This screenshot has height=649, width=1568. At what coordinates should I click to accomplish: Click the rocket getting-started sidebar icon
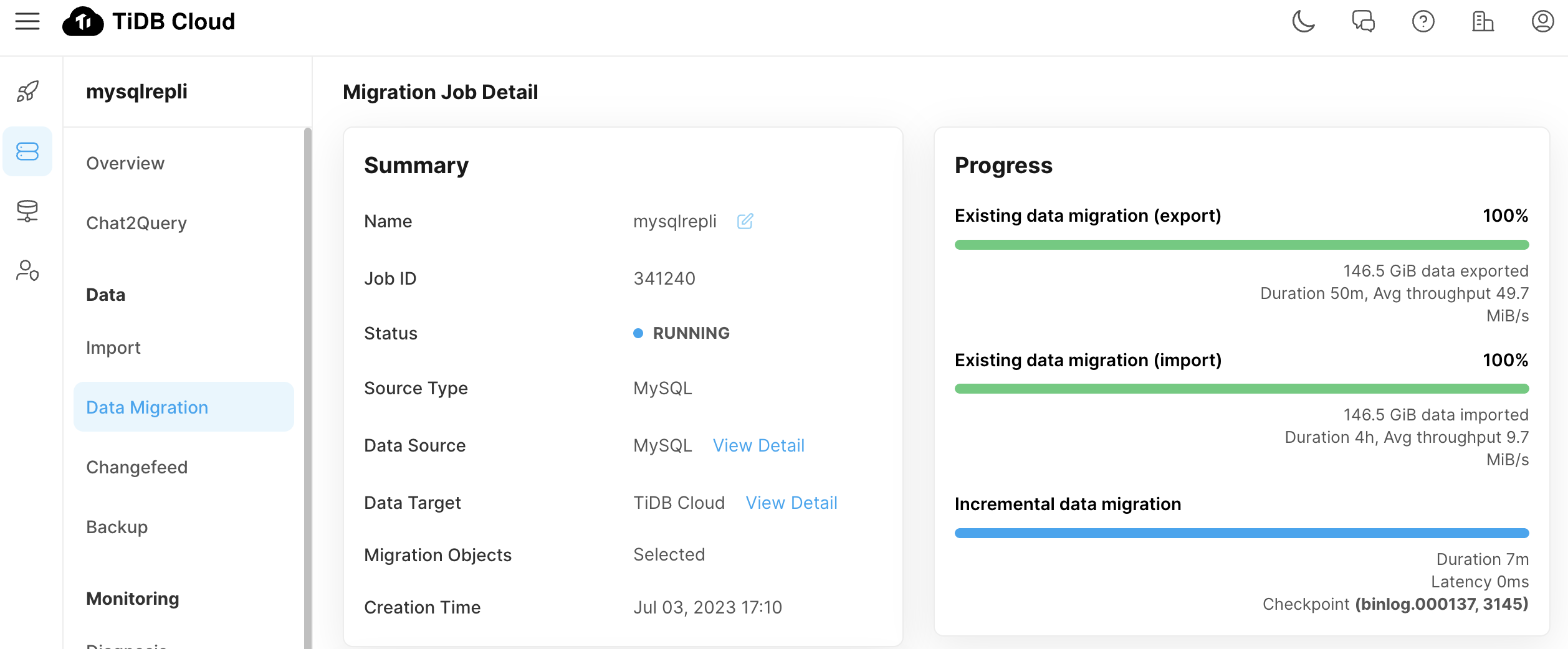(x=27, y=92)
